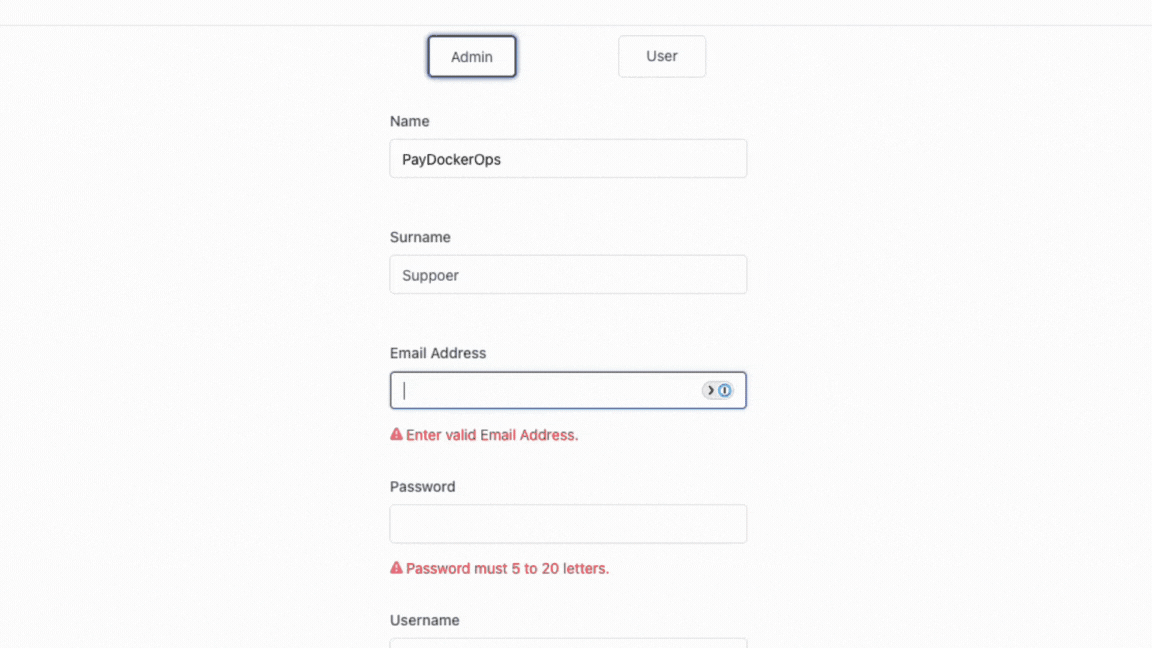
Task: Click the Username input at the bottom
Action: (x=568, y=645)
